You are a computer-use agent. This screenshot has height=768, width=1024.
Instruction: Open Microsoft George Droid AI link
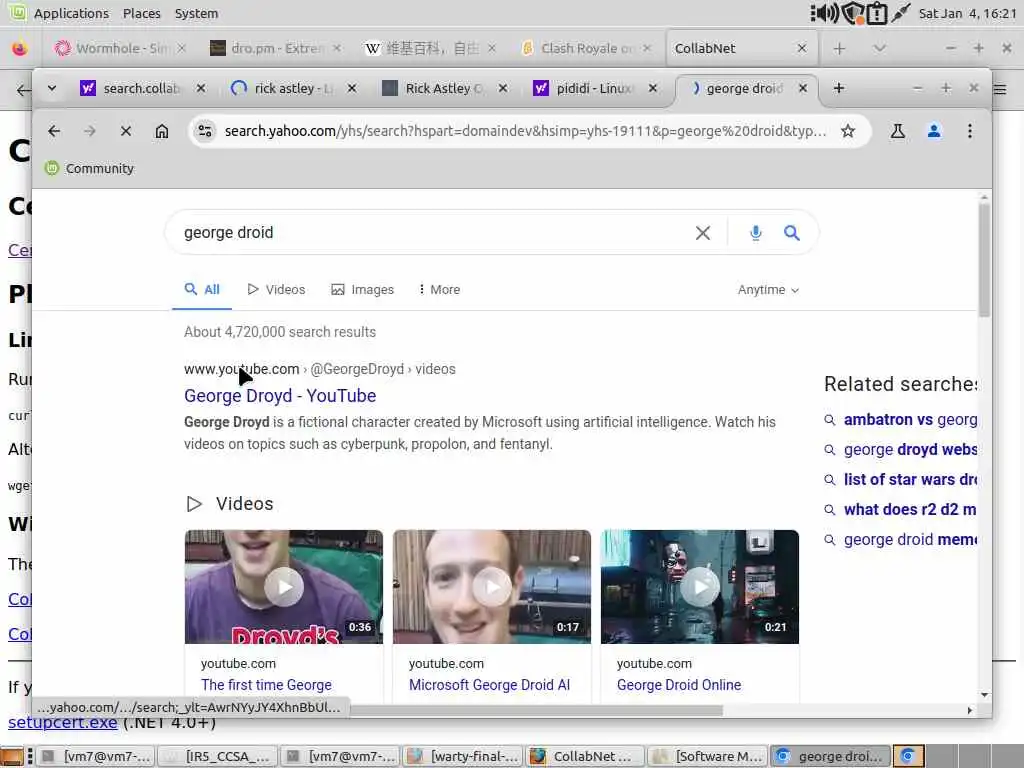489,685
